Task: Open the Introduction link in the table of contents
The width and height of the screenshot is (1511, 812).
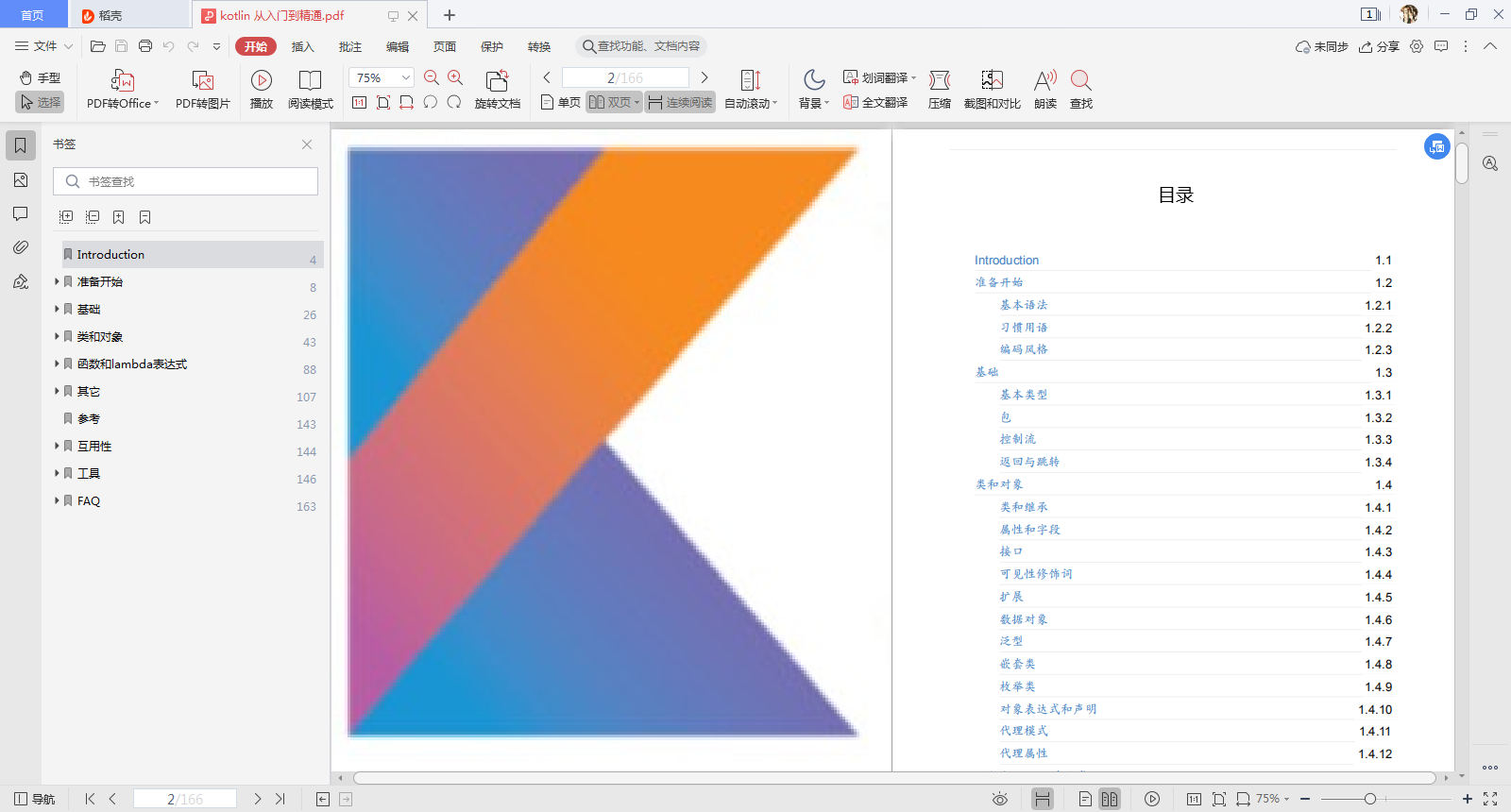Action: pos(1007,260)
